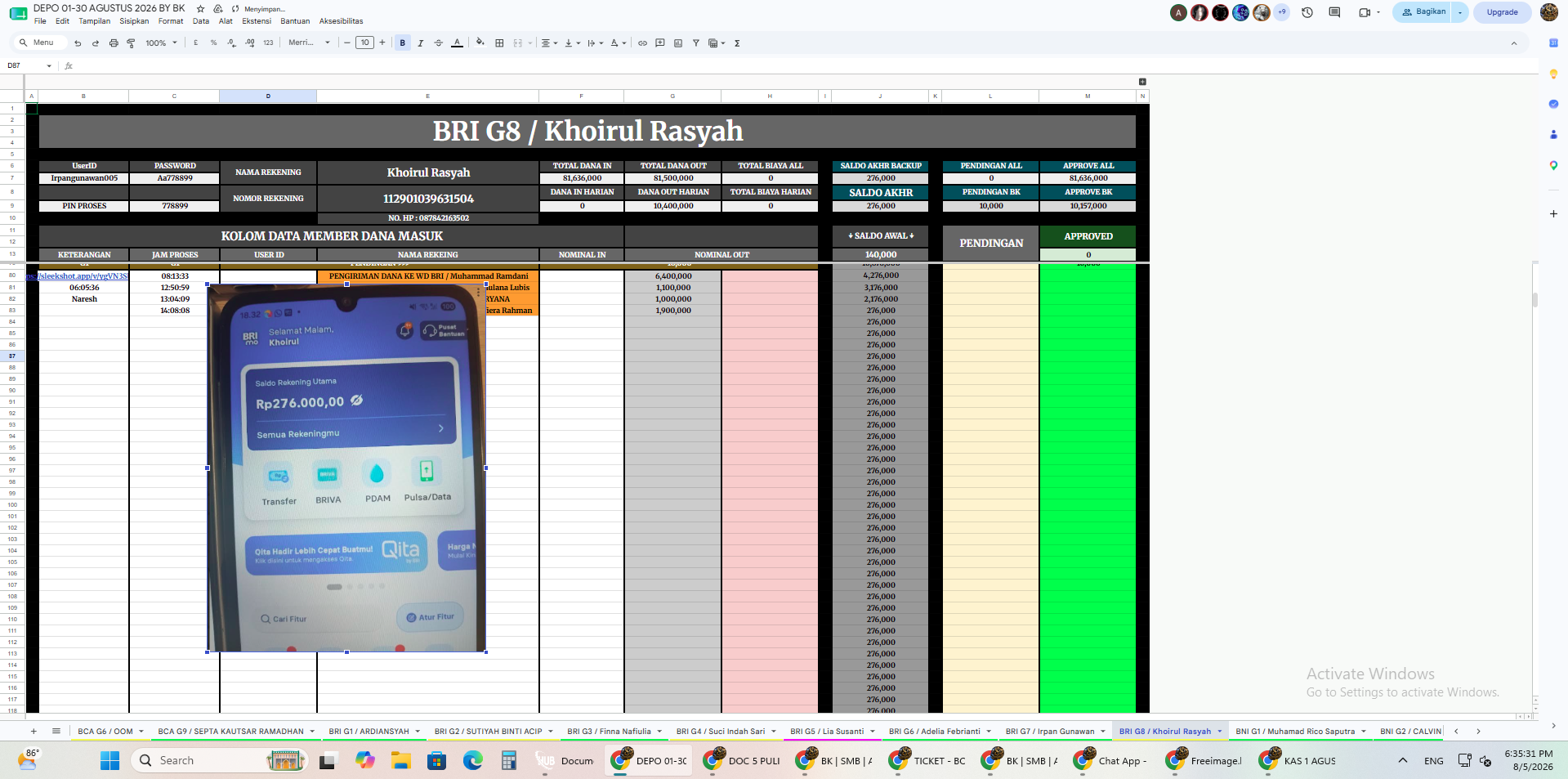Open the Sisipkan menu

pos(134,21)
